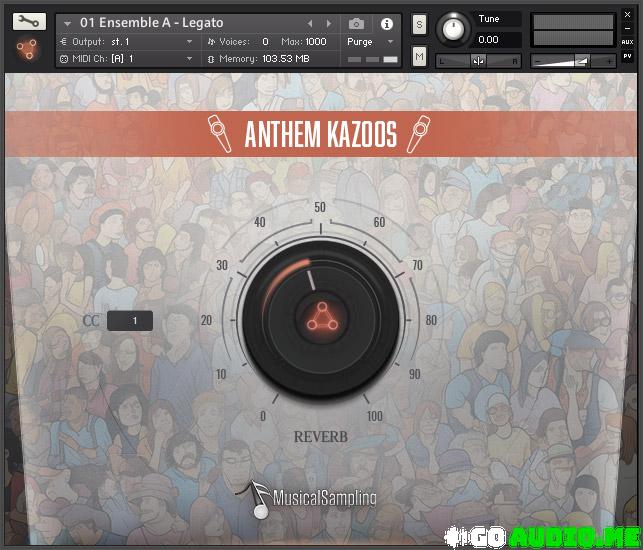Open the Purge dropdown menu
This screenshot has height=550, width=643.
click(371, 42)
